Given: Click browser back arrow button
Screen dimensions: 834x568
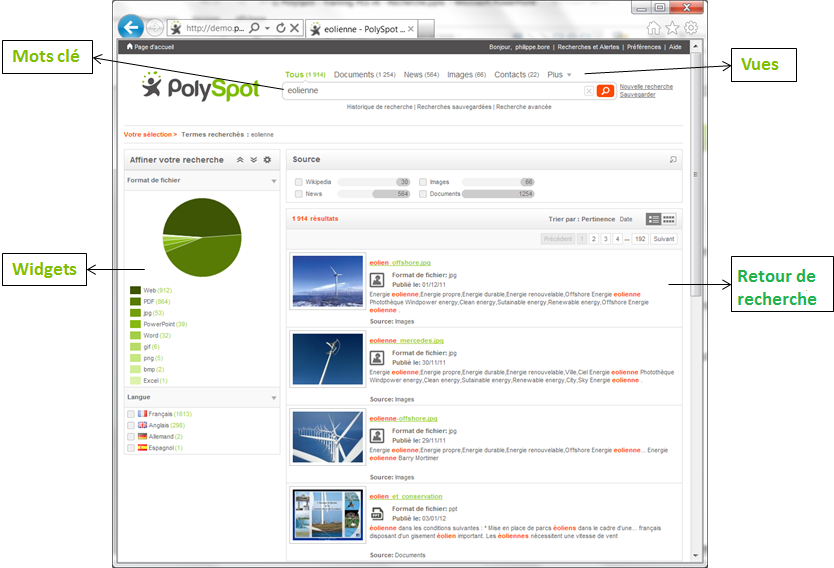Looking at the screenshot, I should (x=130, y=27).
